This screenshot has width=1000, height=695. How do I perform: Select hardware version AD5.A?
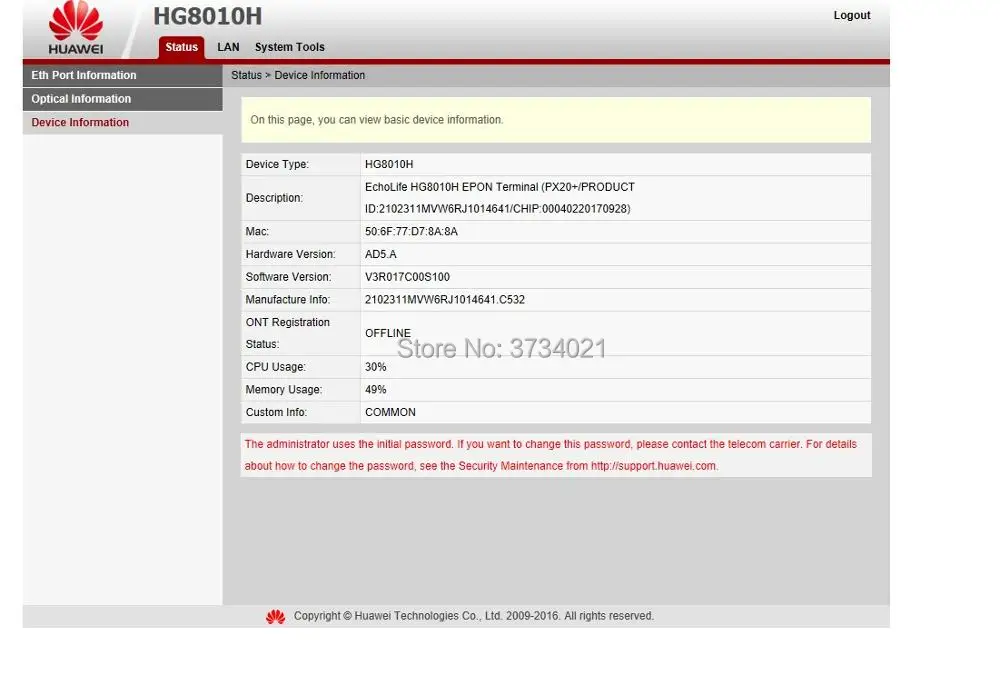pos(381,254)
